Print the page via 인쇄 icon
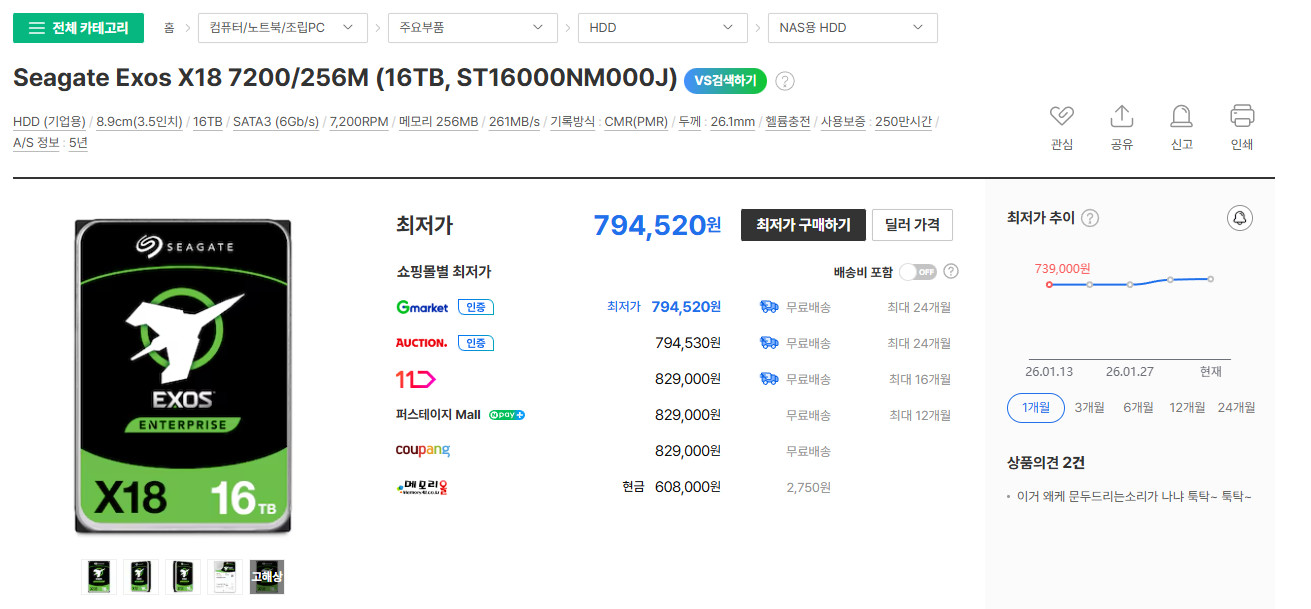 pyautogui.click(x=1241, y=125)
